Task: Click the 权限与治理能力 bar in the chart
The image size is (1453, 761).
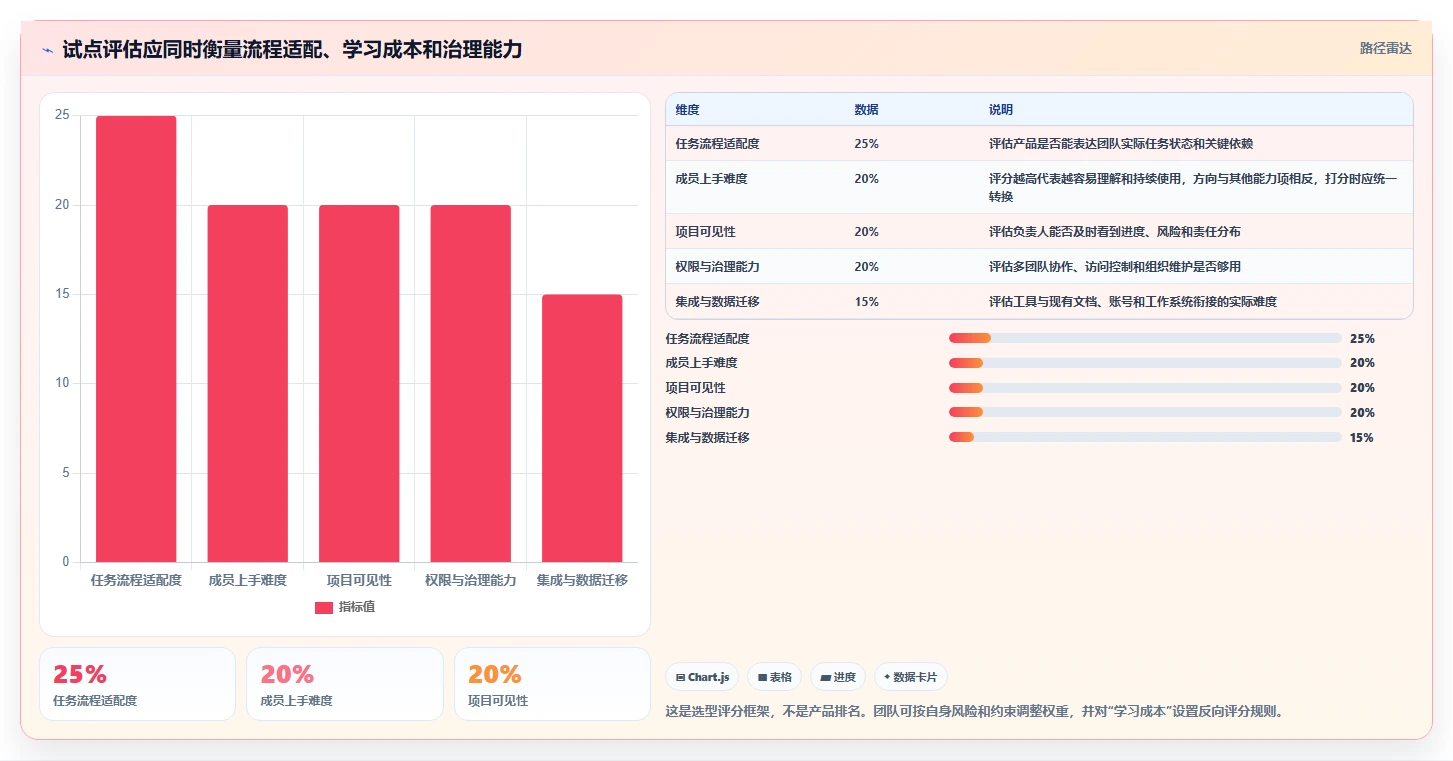Action: coord(470,384)
